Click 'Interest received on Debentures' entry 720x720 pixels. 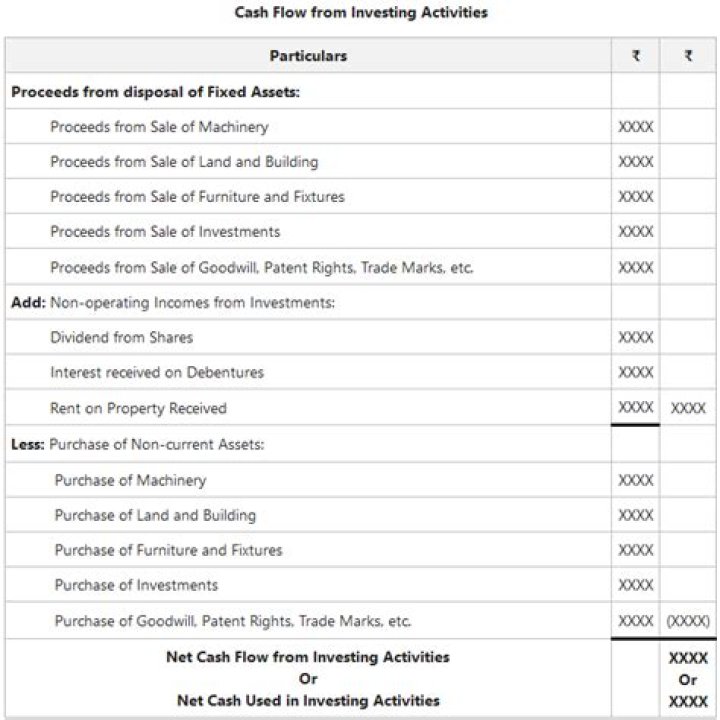pos(157,372)
